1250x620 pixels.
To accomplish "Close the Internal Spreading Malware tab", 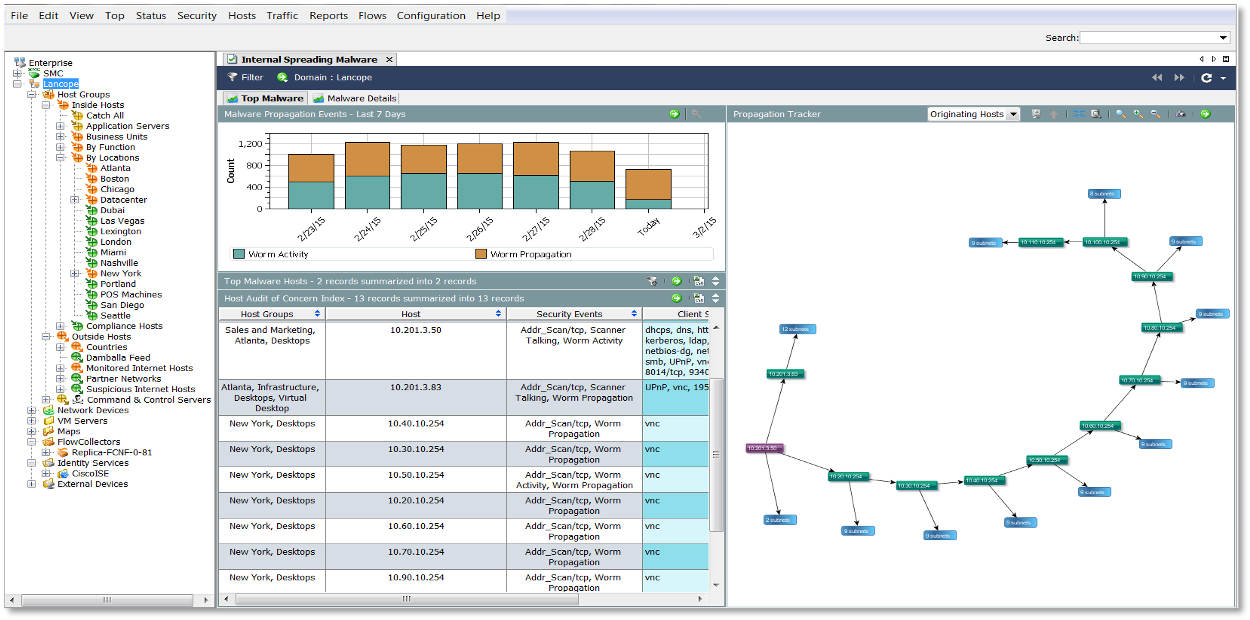I will 389,60.
